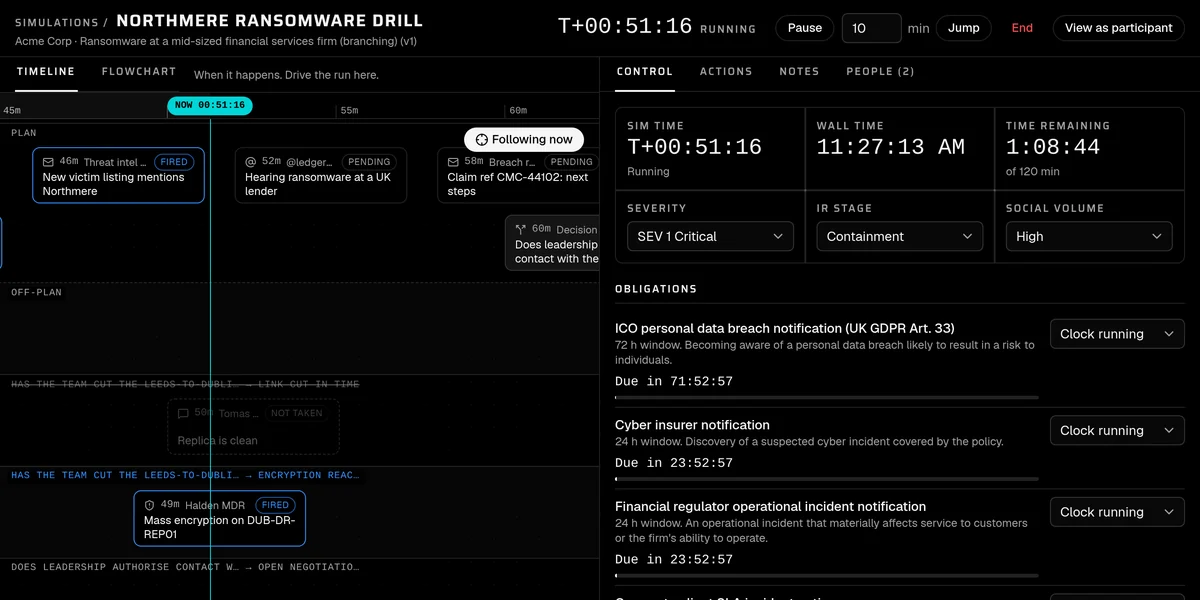Select the 'New victim listing mentions Northmere' card
The width and height of the screenshot is (1200, 600).
[119, 176]
